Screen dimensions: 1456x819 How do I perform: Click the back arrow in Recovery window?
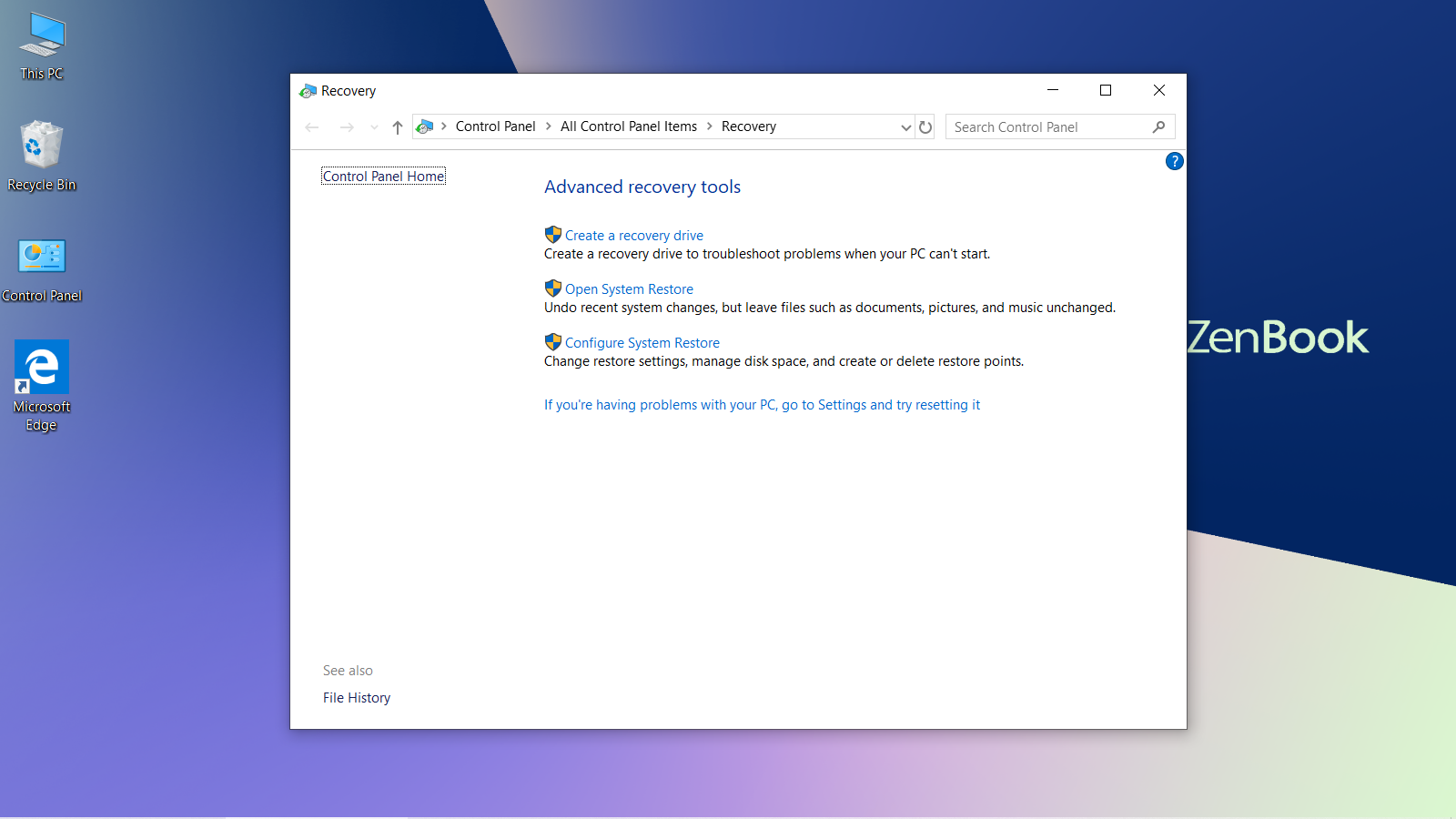click(312, 127)
